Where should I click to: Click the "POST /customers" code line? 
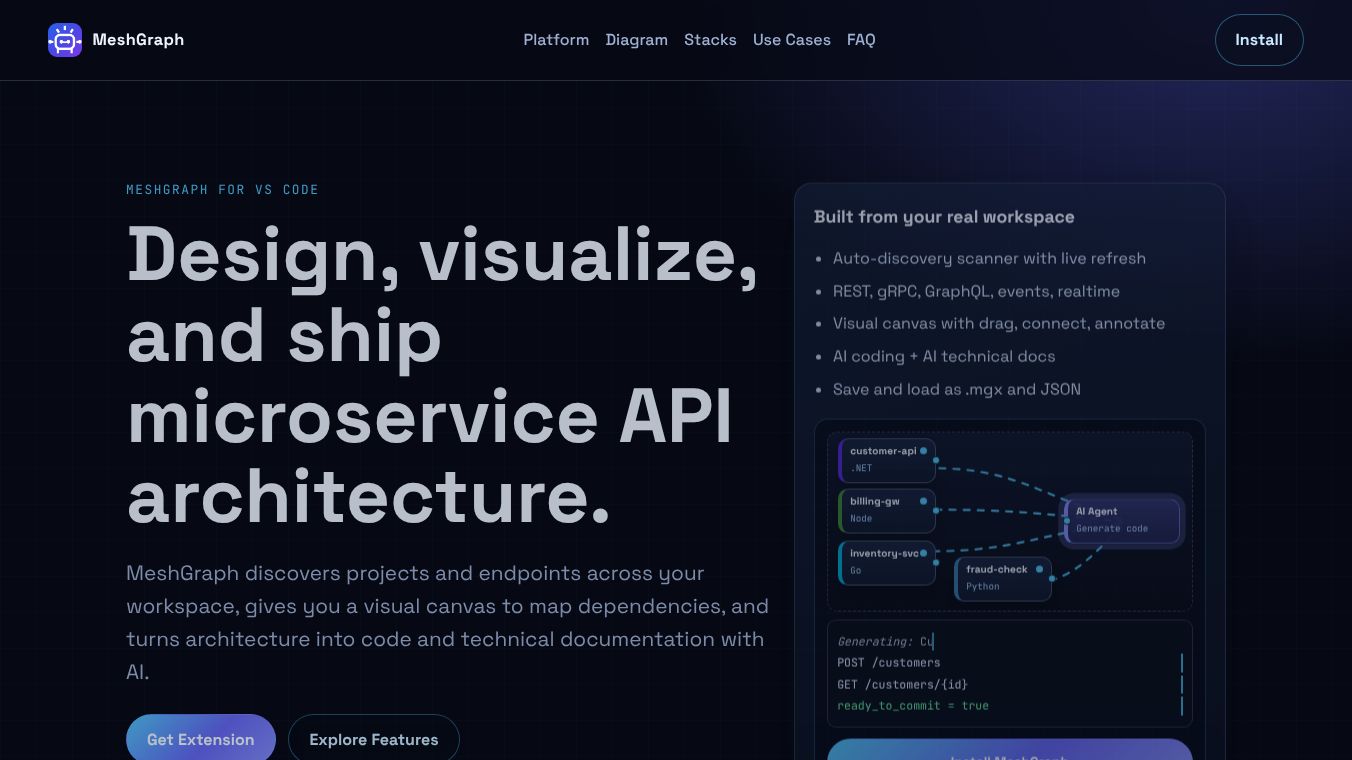coord(889,662)
